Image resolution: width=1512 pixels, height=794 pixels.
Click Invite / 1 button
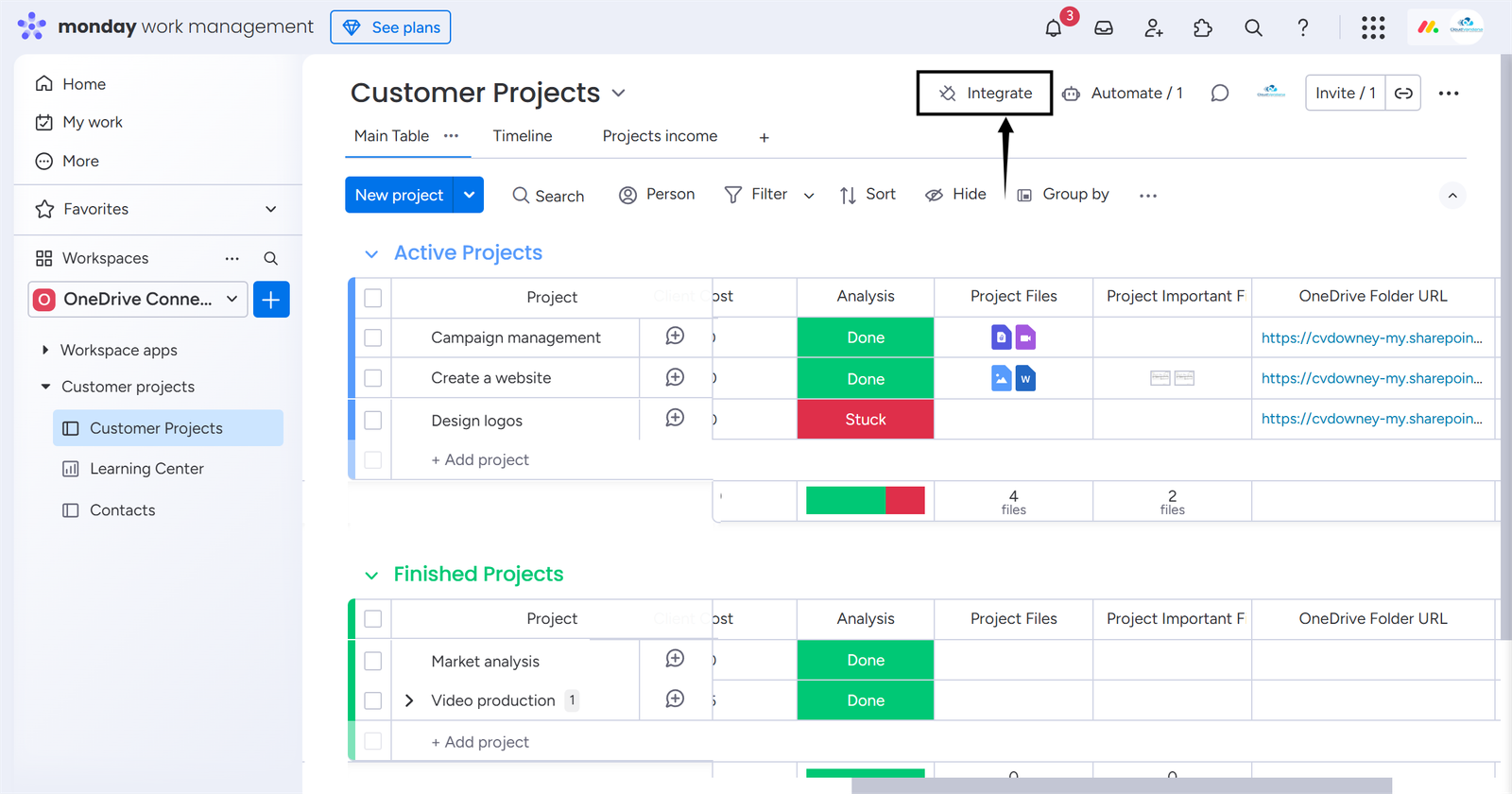(x=1346, y=93)
